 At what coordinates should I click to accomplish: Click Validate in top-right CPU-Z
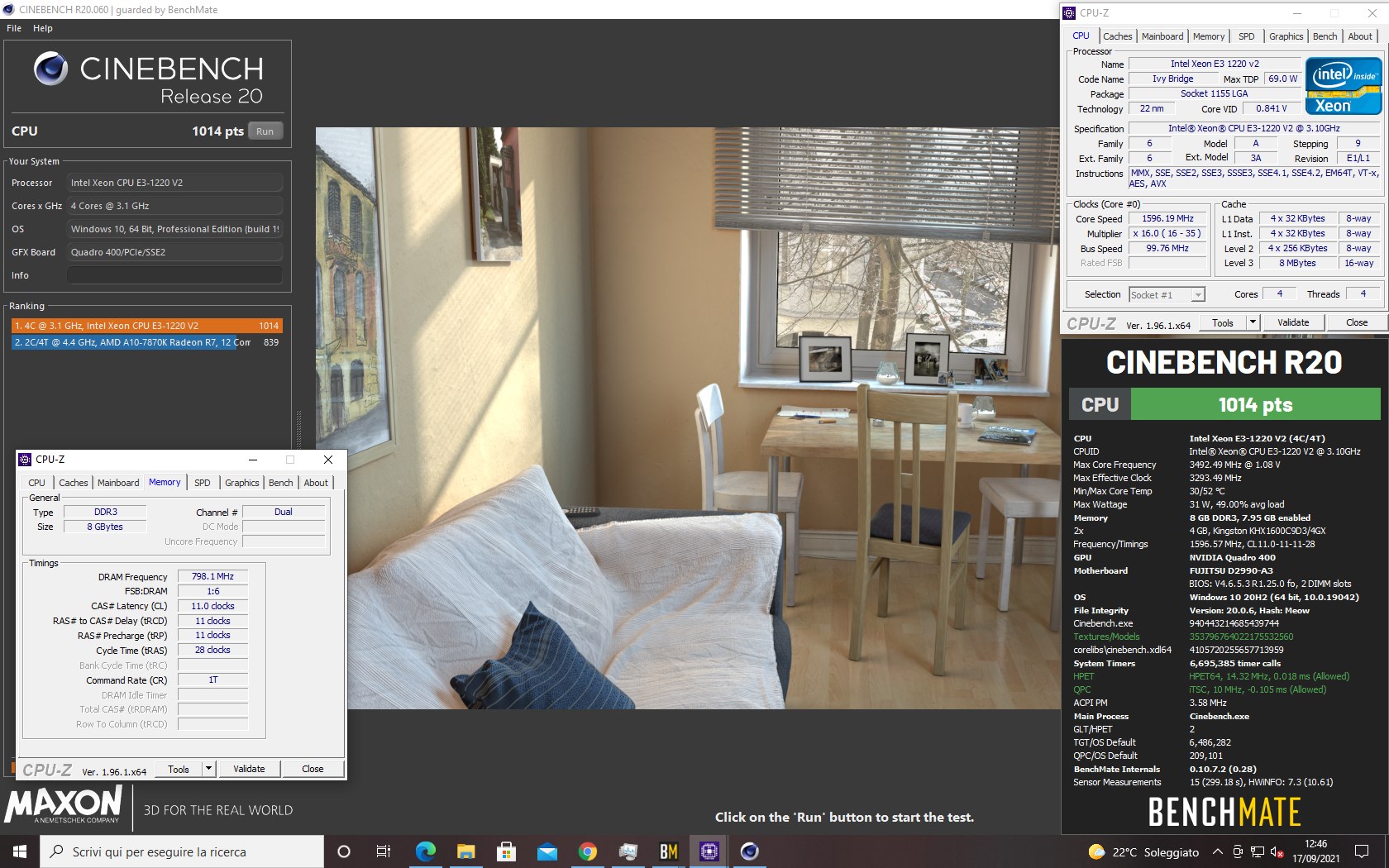pyautogui.click(x=1293, y=323)
